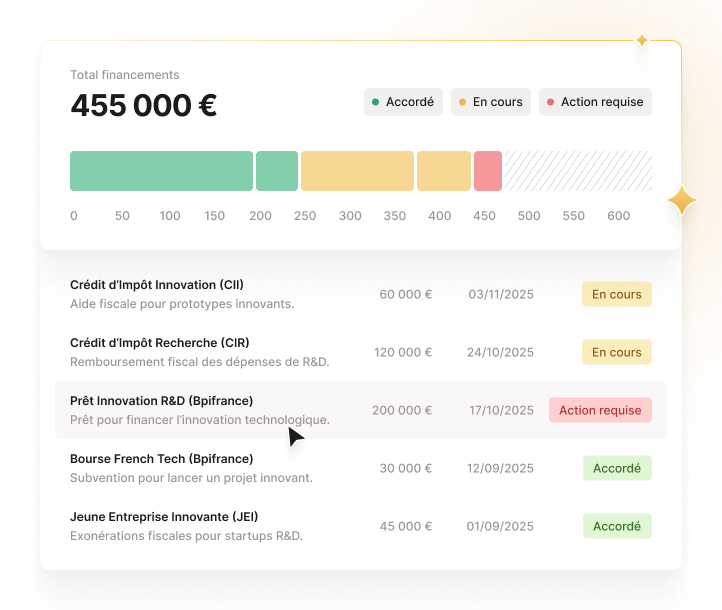722x610 pixels.
Task: Select the red bar segment
Action: click(x=488, y=171)
